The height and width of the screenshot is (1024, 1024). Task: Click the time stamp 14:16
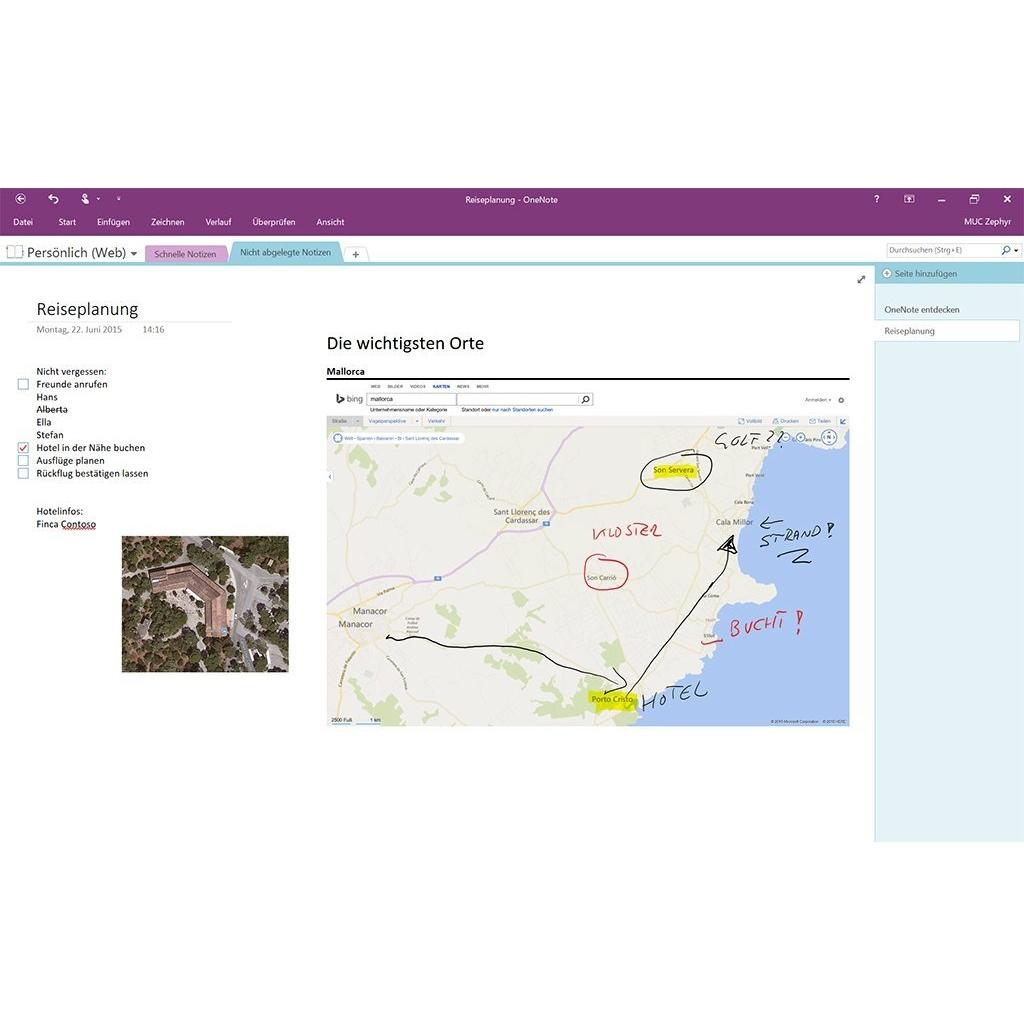click(x=153, y=330)
